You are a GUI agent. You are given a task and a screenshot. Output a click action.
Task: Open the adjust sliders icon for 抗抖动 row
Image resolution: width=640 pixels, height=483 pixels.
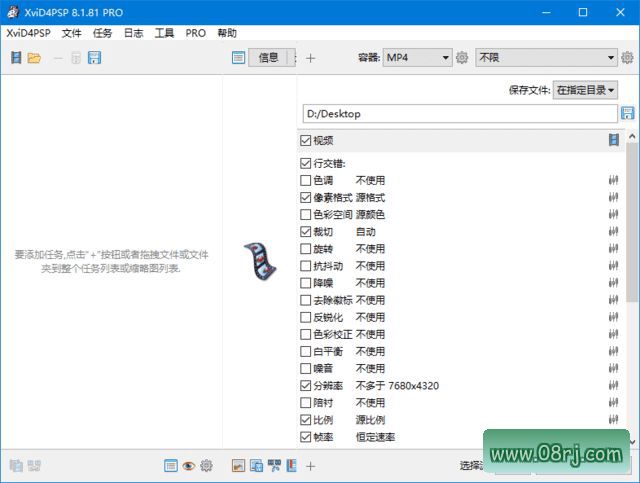(613, 266)
